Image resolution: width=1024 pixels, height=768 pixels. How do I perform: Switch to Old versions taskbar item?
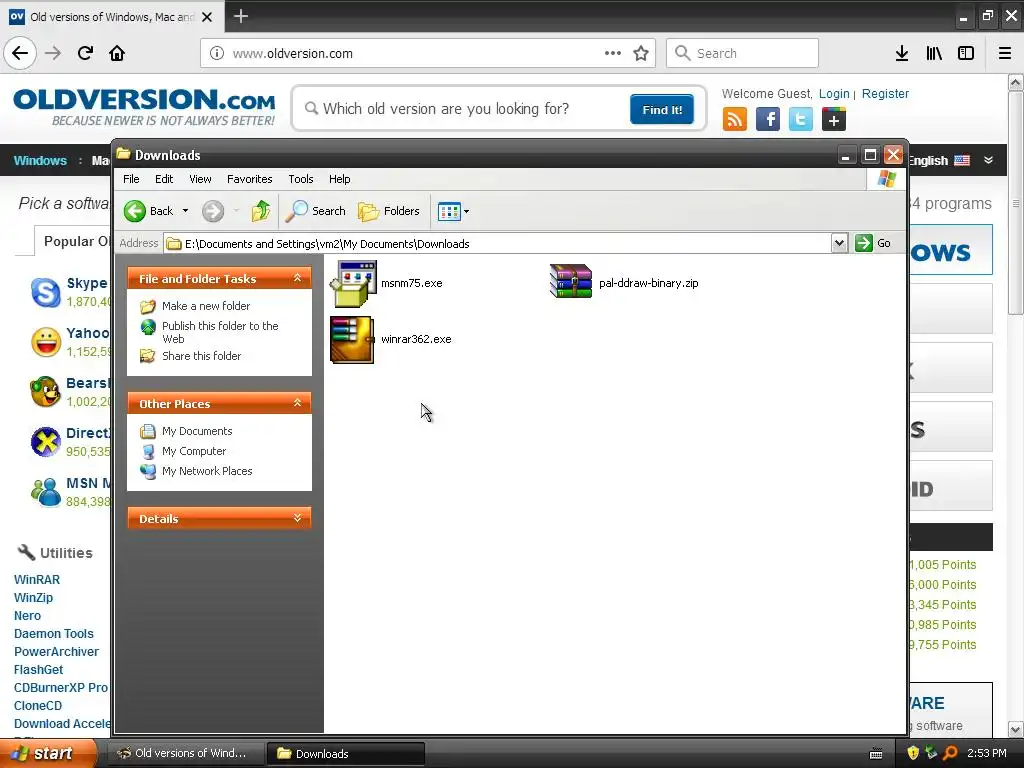pyautogui.click(x=185, y=754)
